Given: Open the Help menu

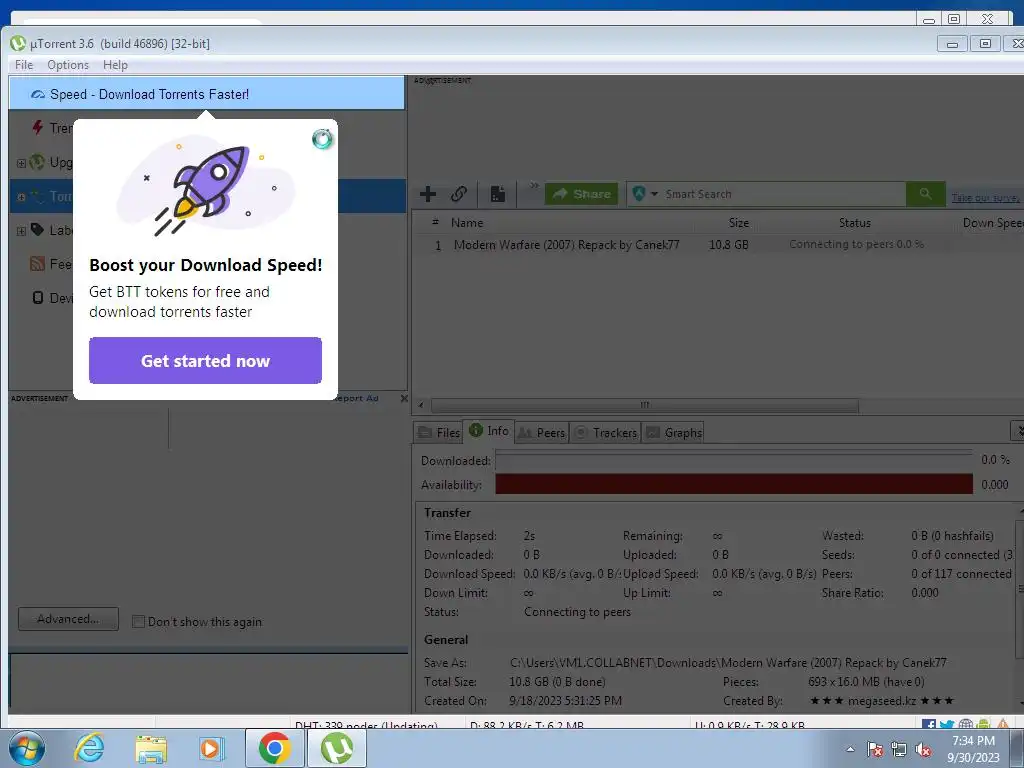Looking at the screenshot, I should 115,65.
